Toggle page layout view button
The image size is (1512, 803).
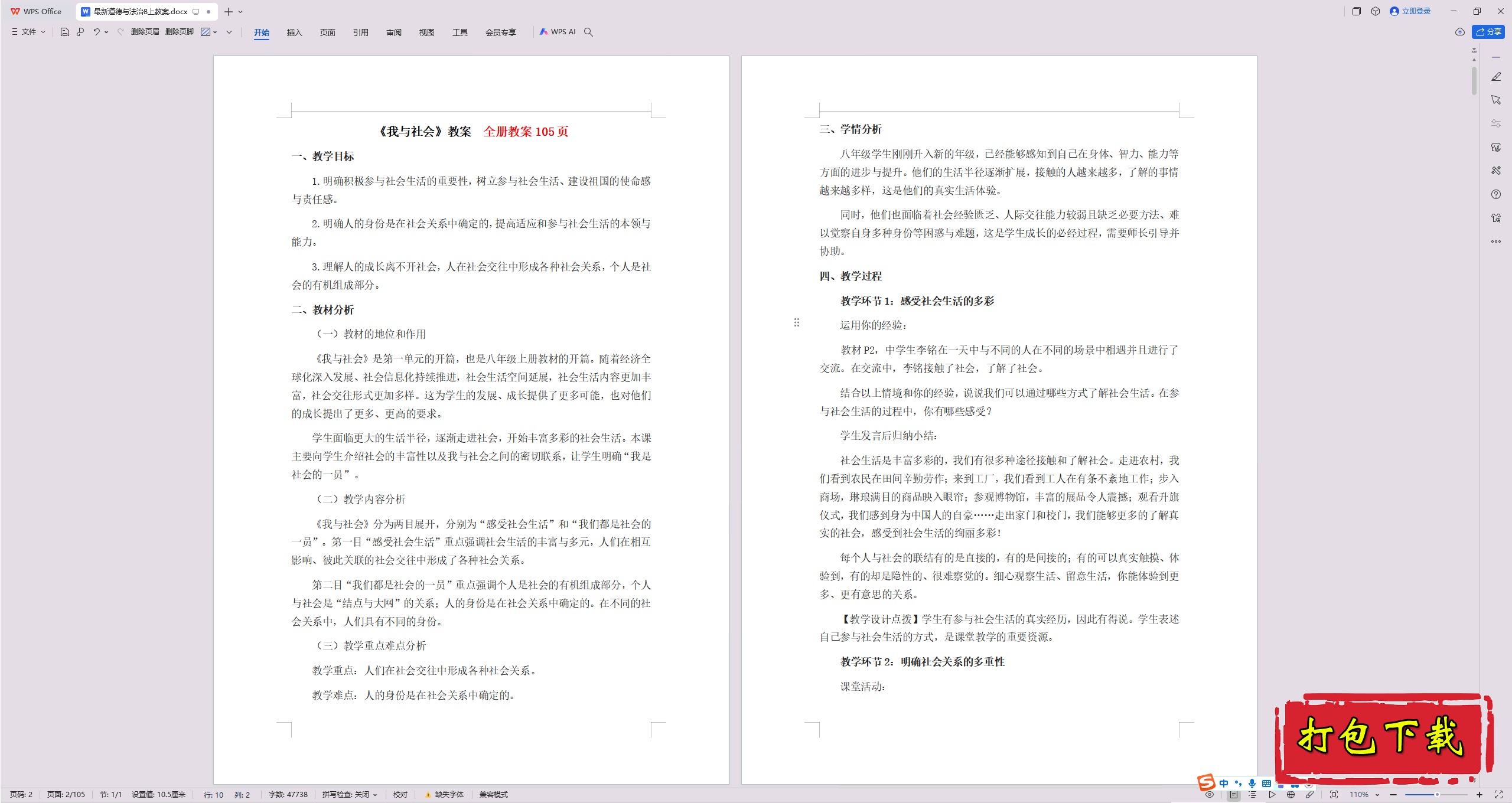click(1233, 795)
